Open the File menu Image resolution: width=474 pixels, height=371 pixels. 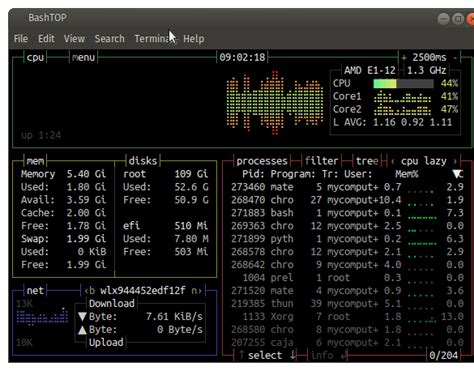pyautogui.click(x=21, y=39)
